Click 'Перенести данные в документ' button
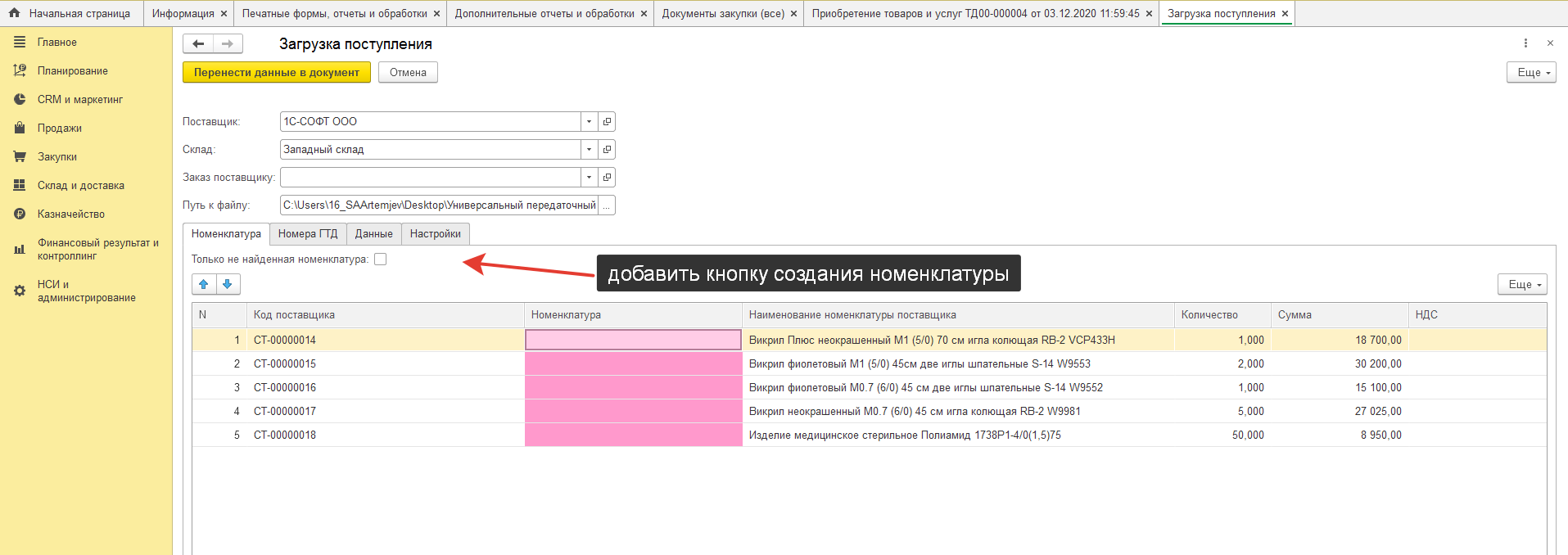 pos(277,73)
